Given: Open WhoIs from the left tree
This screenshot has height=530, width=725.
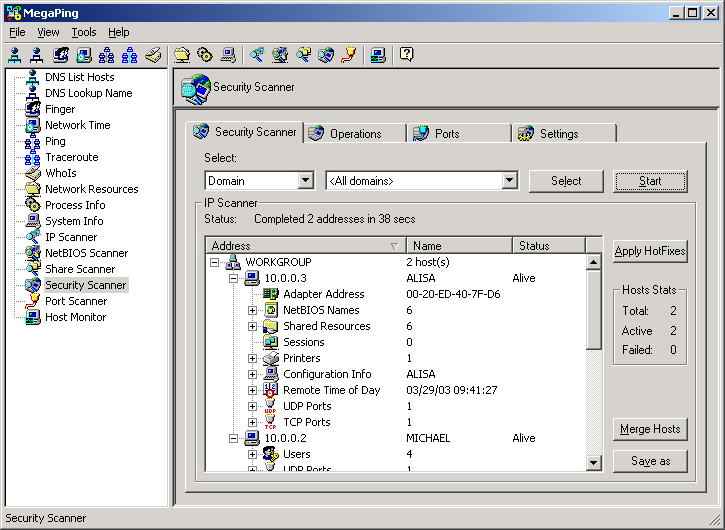Looking at the screenshot, I should (x=61, y=173).
